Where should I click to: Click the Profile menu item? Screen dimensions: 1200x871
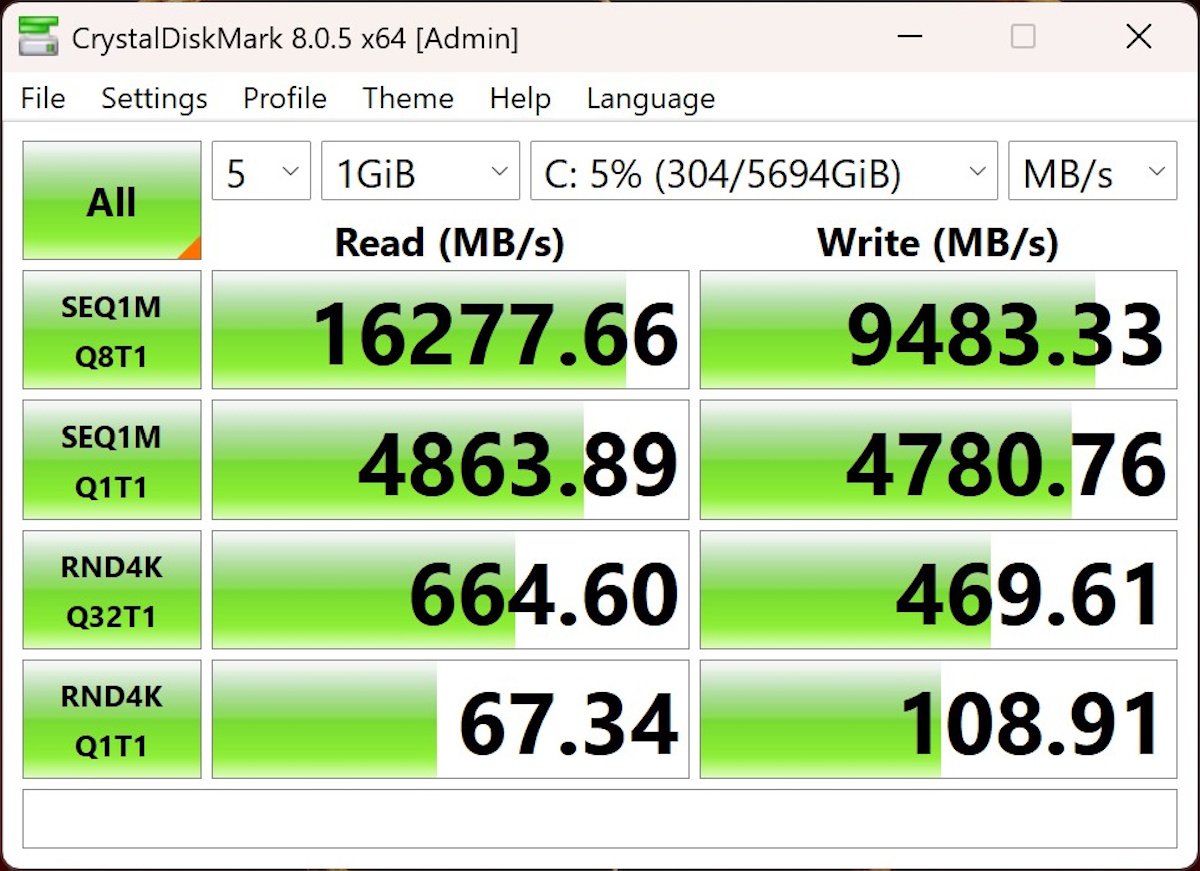pyautogui.click(x=284, y=98)
